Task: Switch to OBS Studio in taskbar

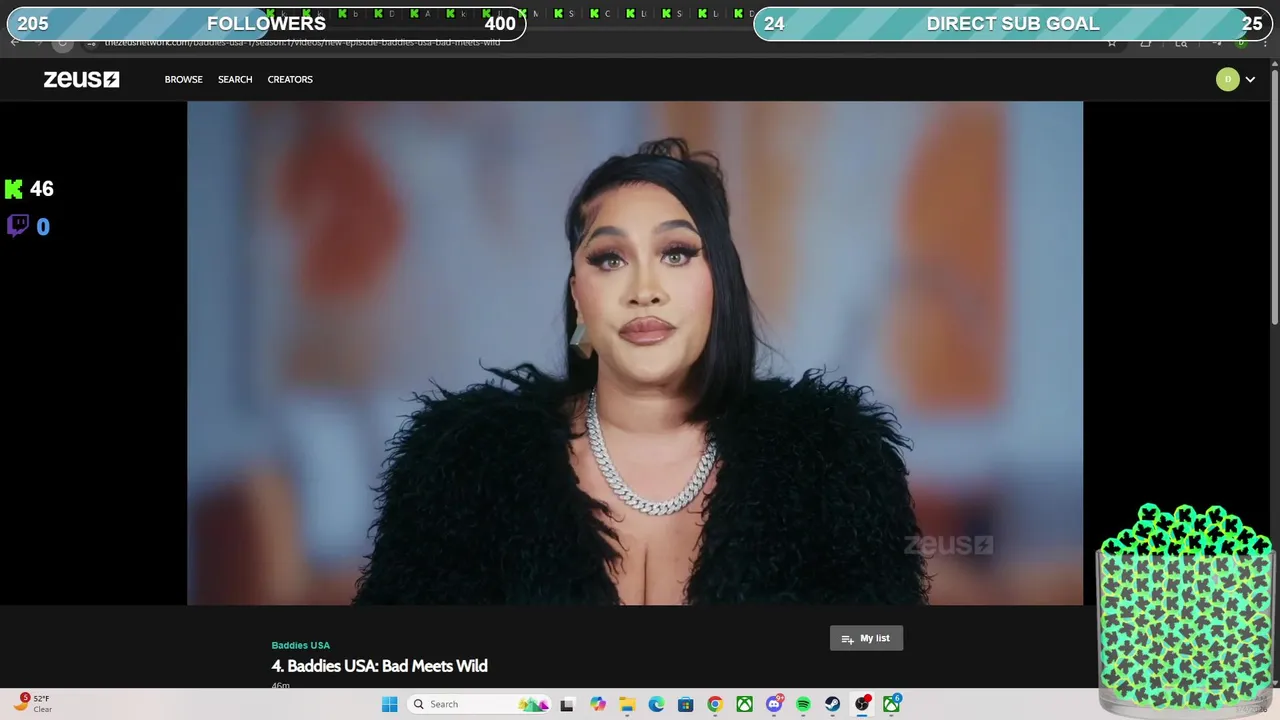Action: 862,704
